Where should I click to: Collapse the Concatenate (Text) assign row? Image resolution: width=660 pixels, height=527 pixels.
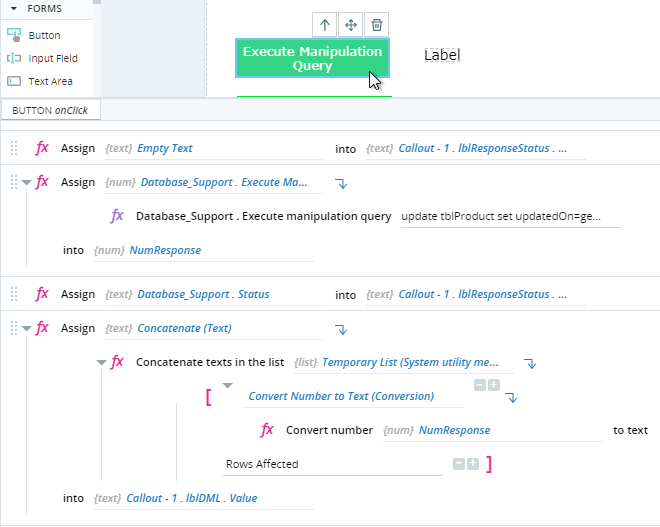tap(27, 329)
